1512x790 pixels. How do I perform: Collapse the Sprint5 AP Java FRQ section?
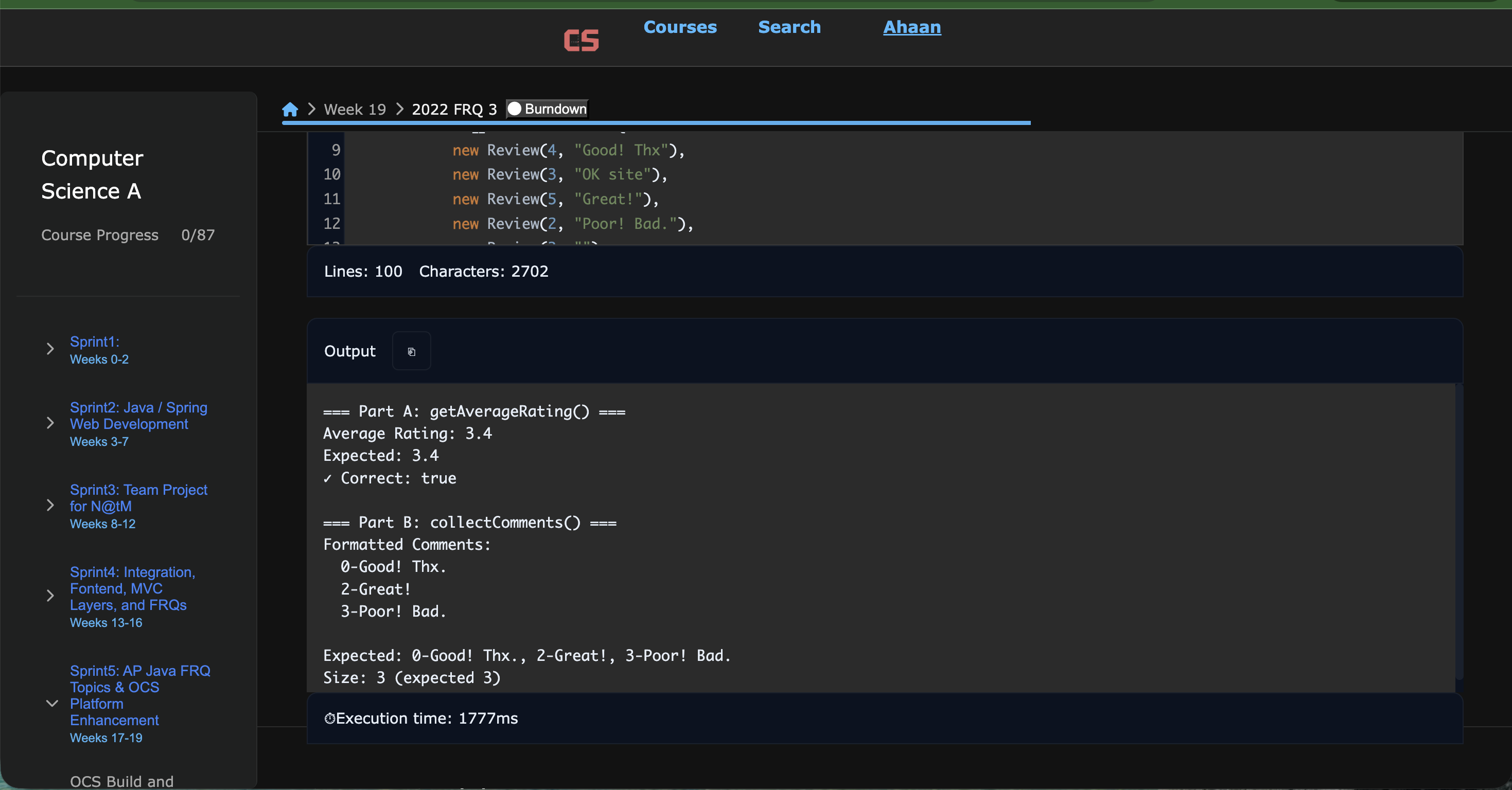pos(51,703)
